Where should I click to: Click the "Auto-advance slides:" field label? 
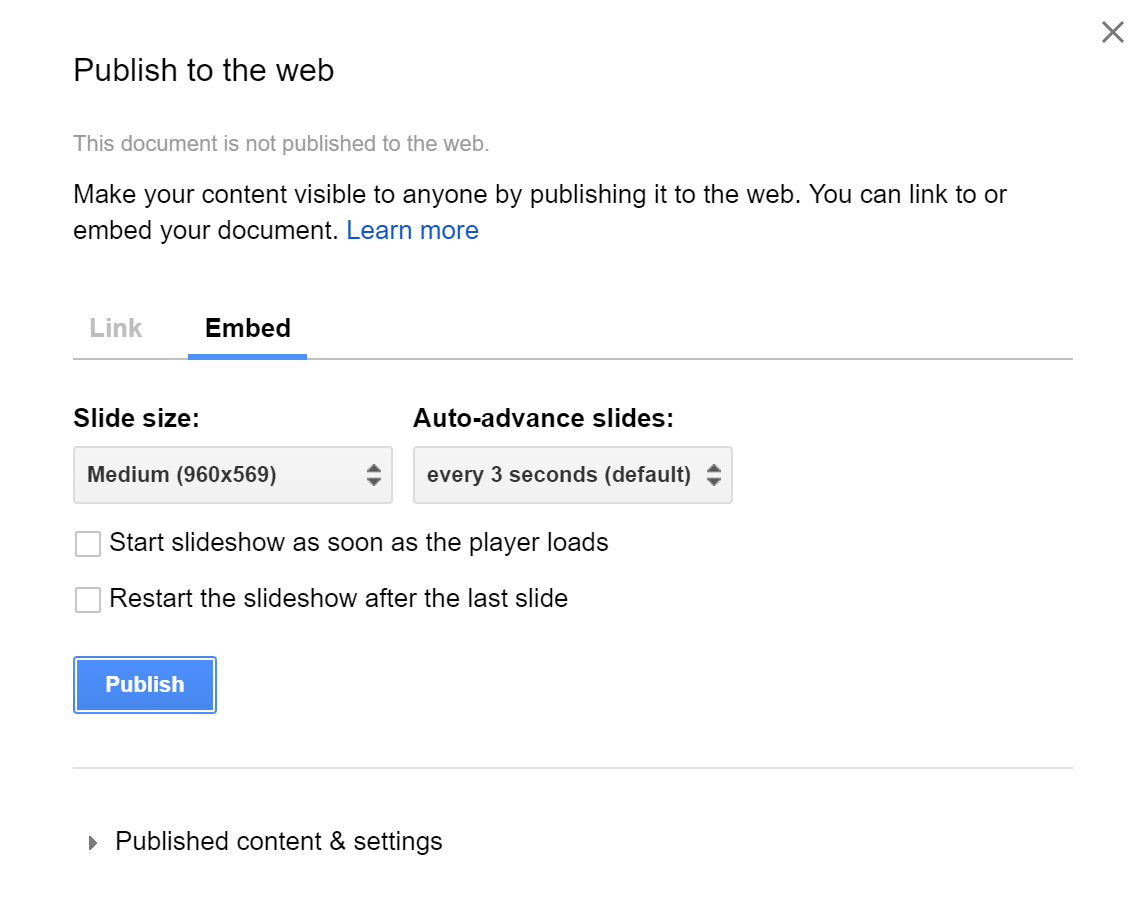click(x=543, y=418)
